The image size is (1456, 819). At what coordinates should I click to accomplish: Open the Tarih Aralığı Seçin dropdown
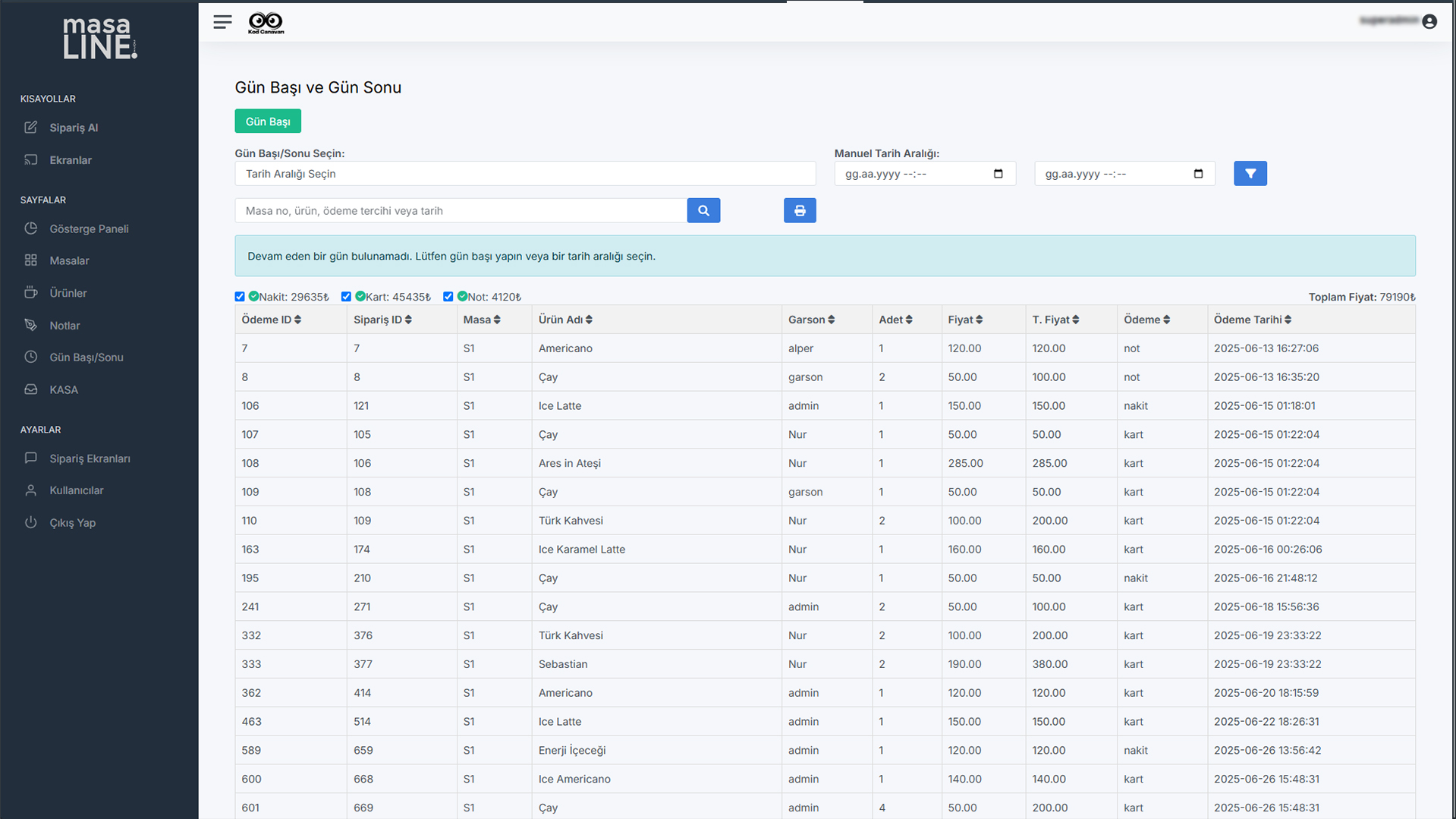(x=525, y=174)
